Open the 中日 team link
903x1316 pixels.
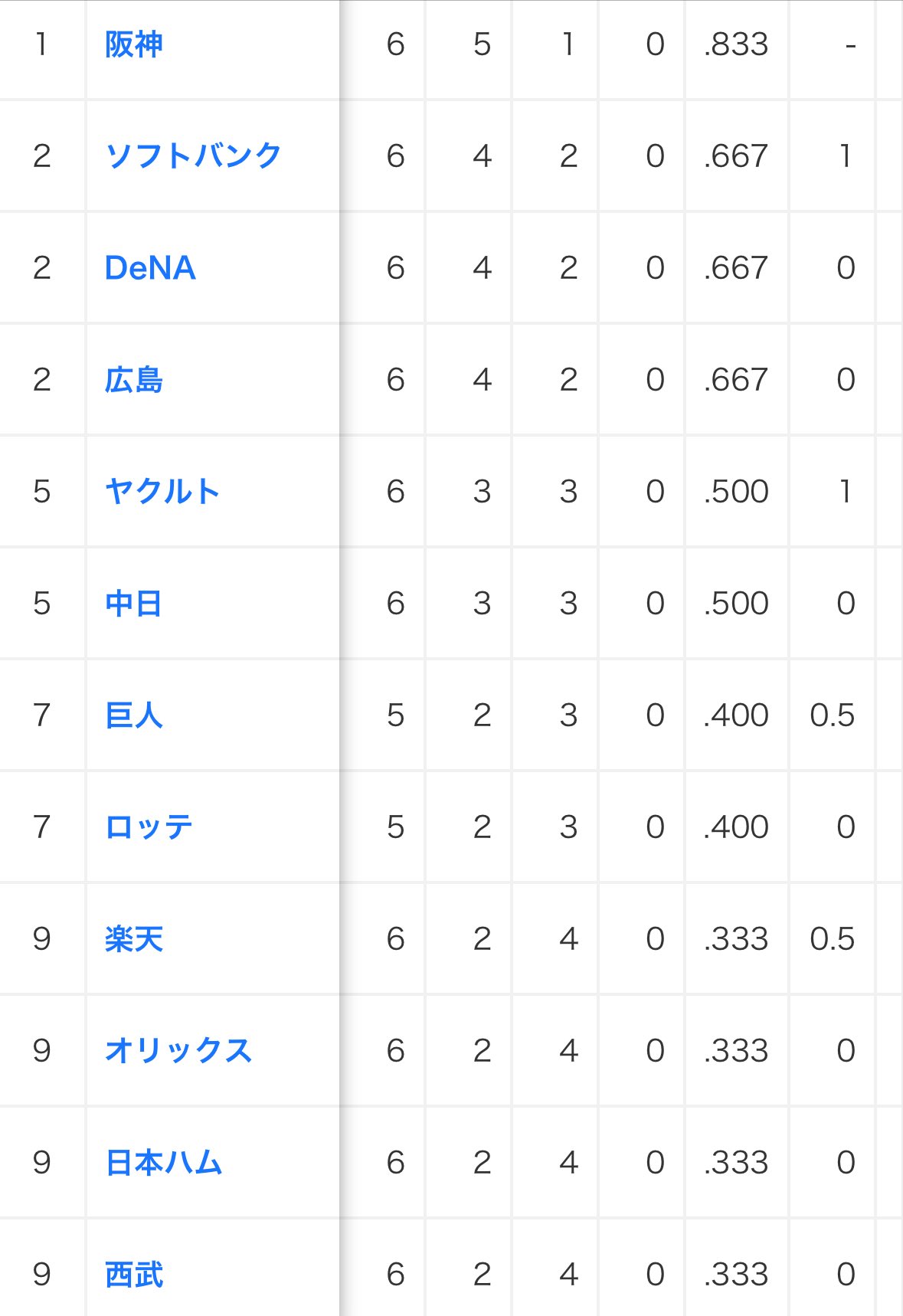(133, 604)
